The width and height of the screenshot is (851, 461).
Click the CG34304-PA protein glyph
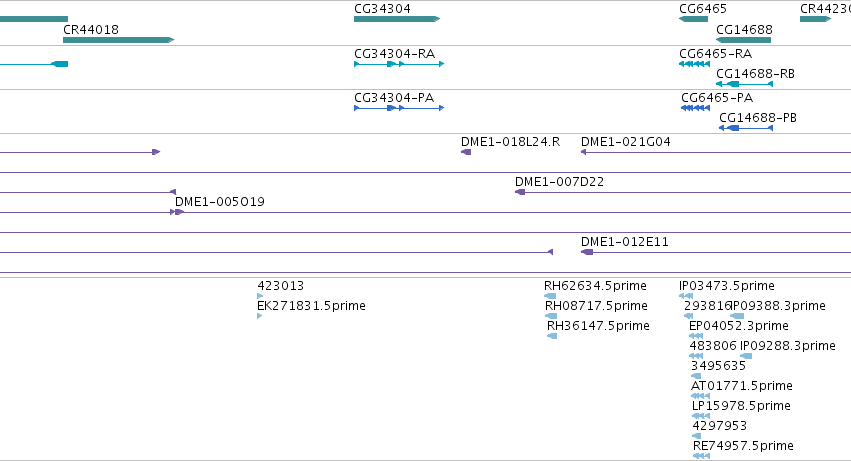click(x=399, y=108)
